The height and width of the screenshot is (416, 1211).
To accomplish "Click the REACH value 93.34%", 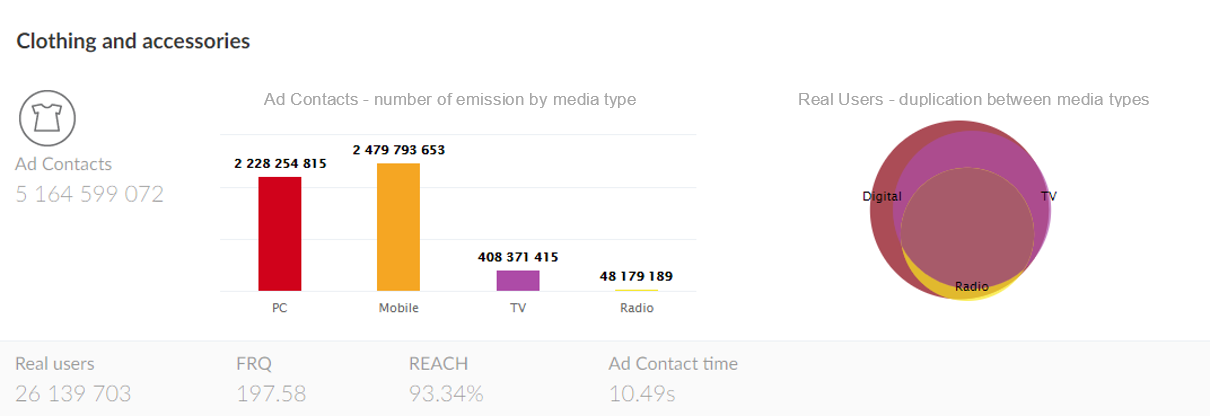I will (x=446, y=393).
